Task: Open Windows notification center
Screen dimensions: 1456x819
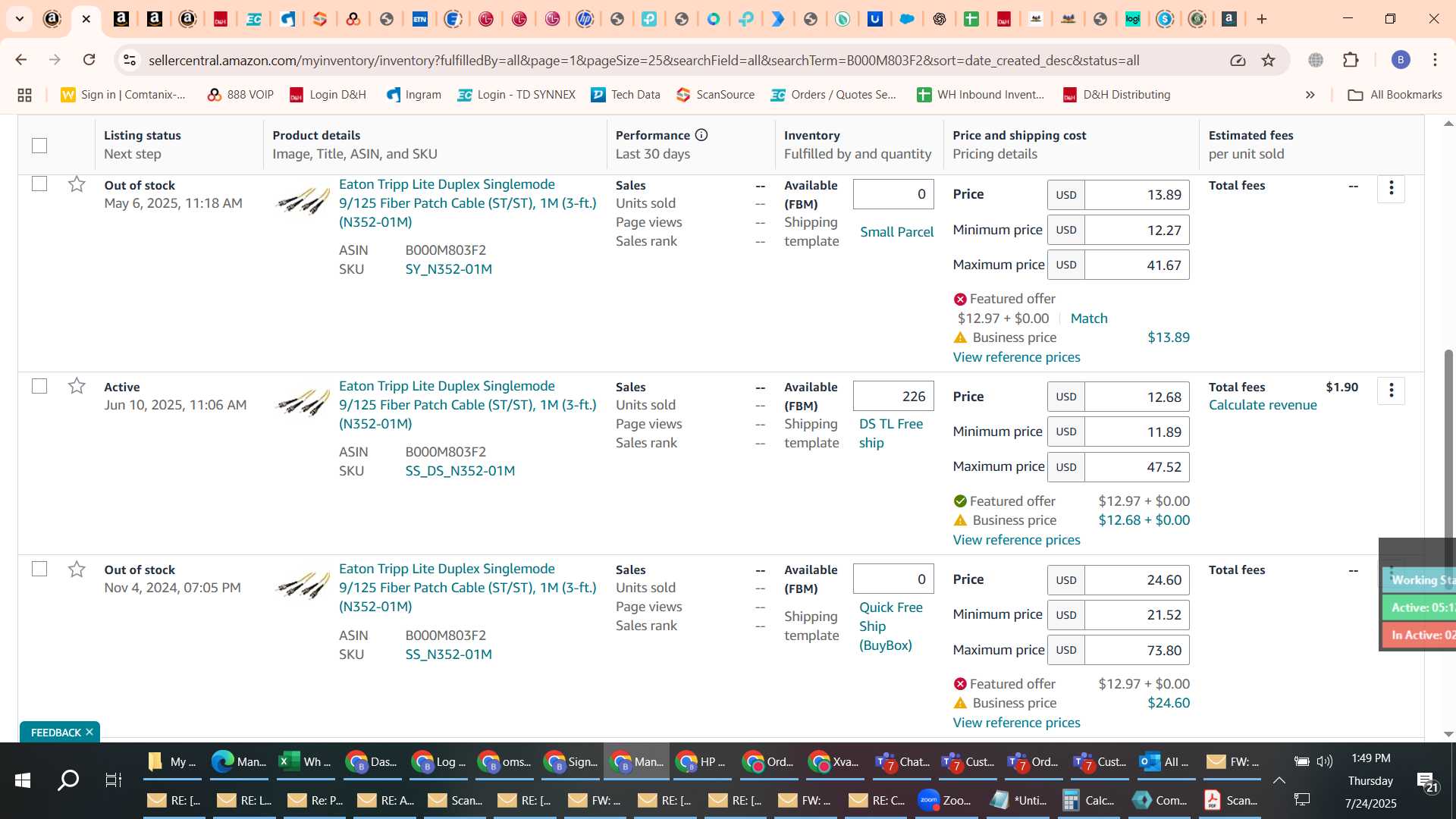Action: pos(1426,782)
